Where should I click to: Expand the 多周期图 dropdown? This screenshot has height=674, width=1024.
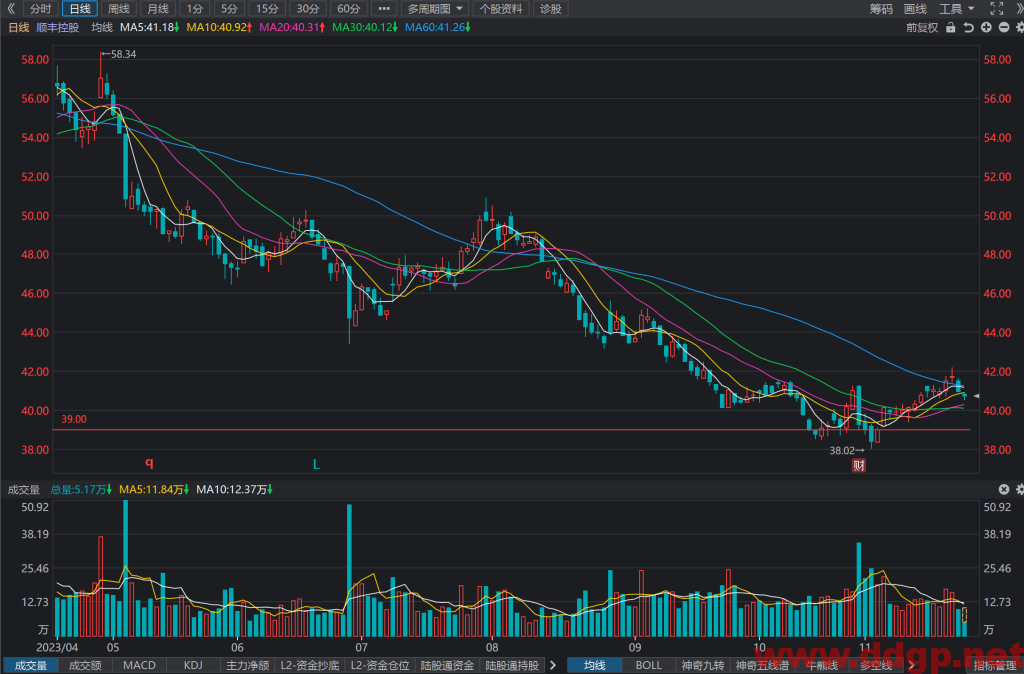(435, 8)
